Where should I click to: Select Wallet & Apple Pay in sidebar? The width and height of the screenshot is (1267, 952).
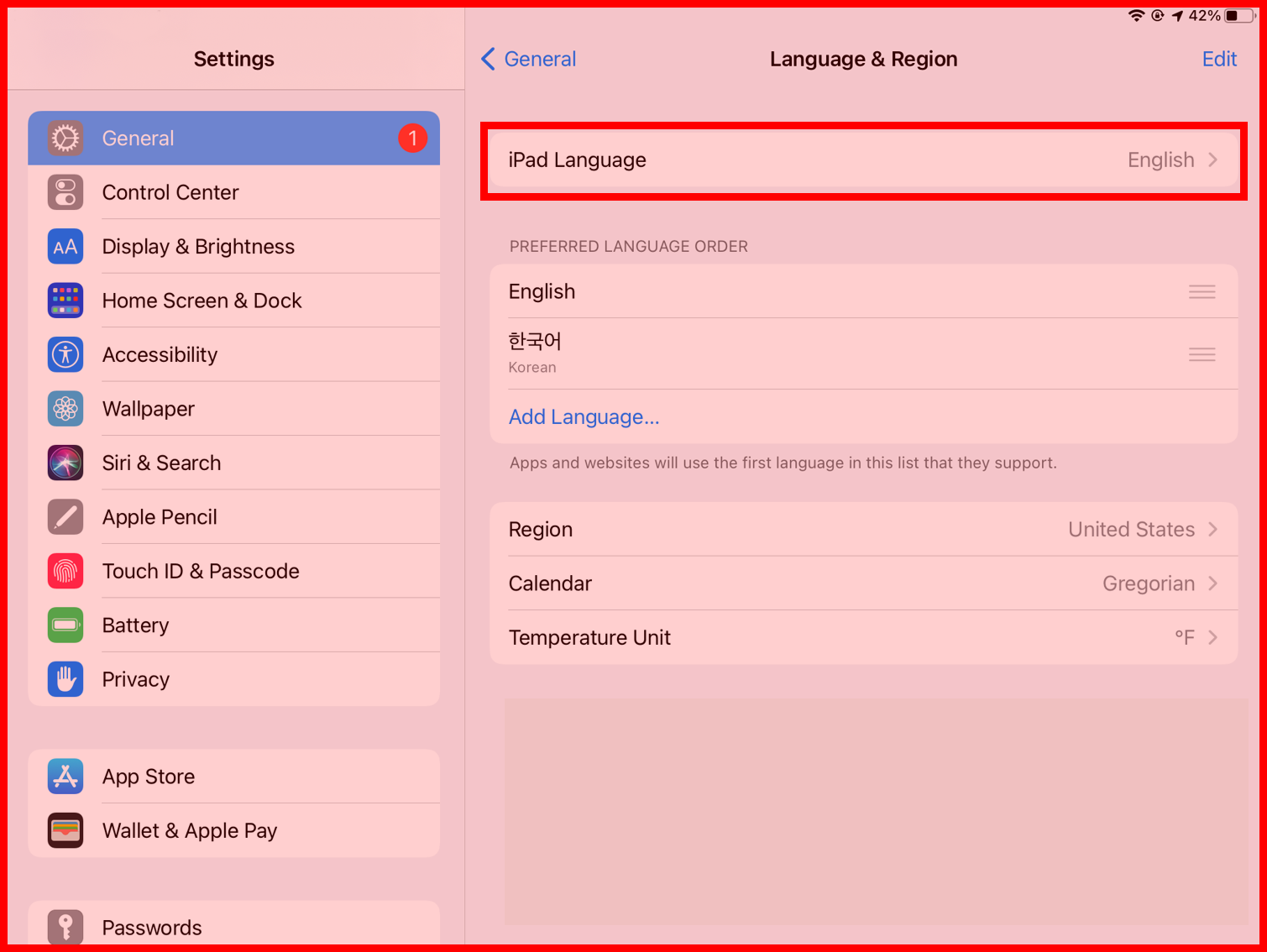pos(234,830)
